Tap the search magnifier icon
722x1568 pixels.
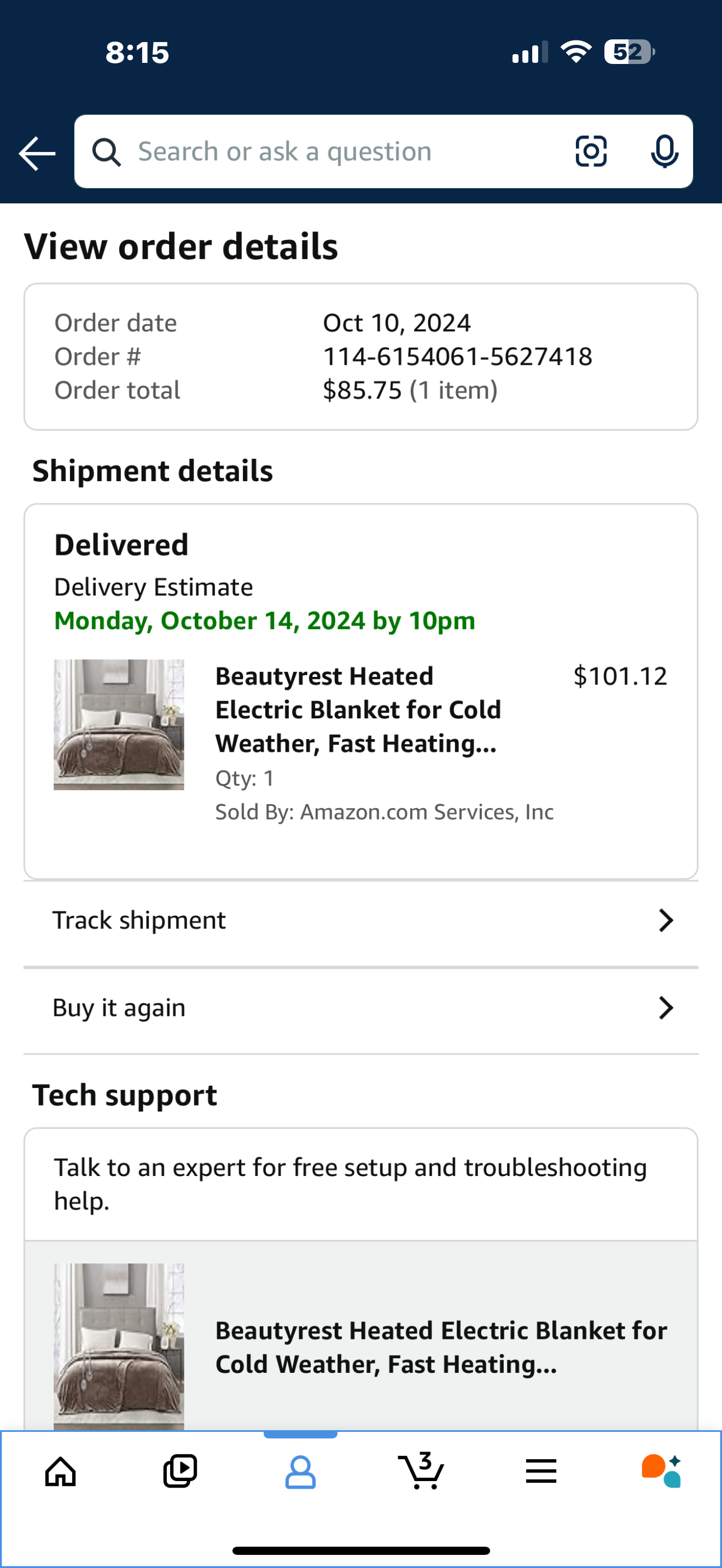(x=107, y=151)
